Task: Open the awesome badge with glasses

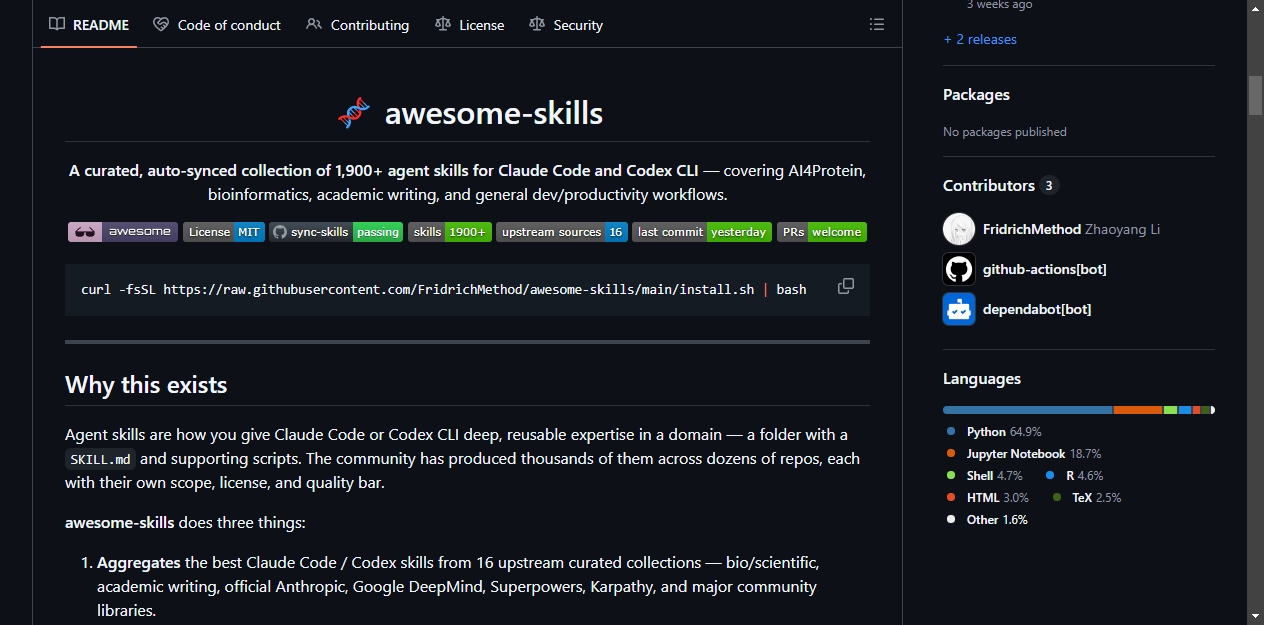Action: click(x=123, y=232)
